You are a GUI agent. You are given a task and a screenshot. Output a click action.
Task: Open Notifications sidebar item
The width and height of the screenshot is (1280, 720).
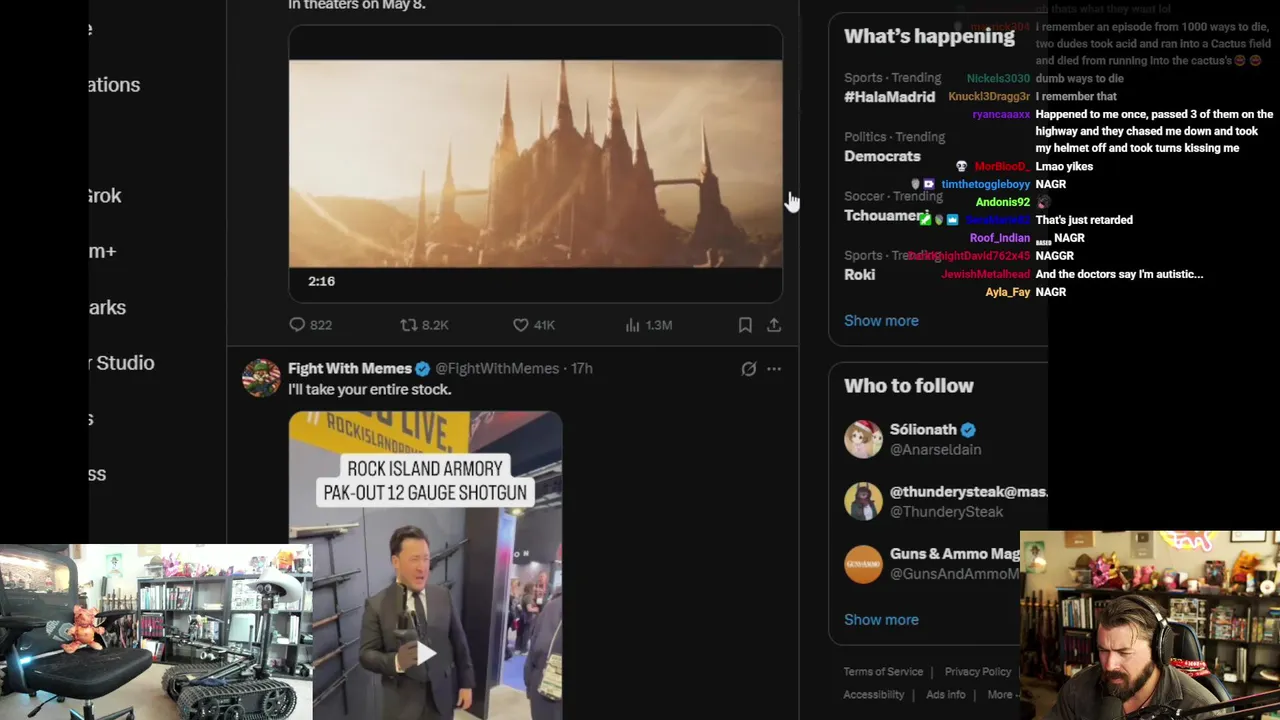click(x=113, y=85)
